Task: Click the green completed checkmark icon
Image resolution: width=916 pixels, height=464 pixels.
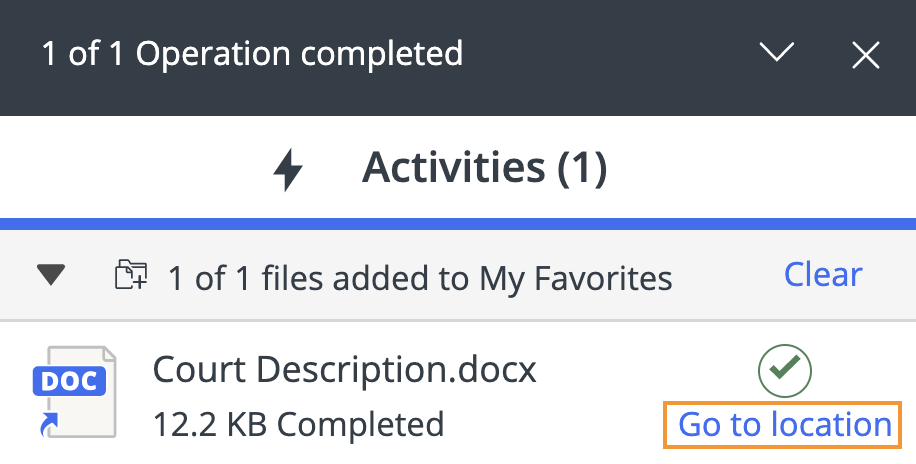Action: pyautogui.click(x=785, y=371)
